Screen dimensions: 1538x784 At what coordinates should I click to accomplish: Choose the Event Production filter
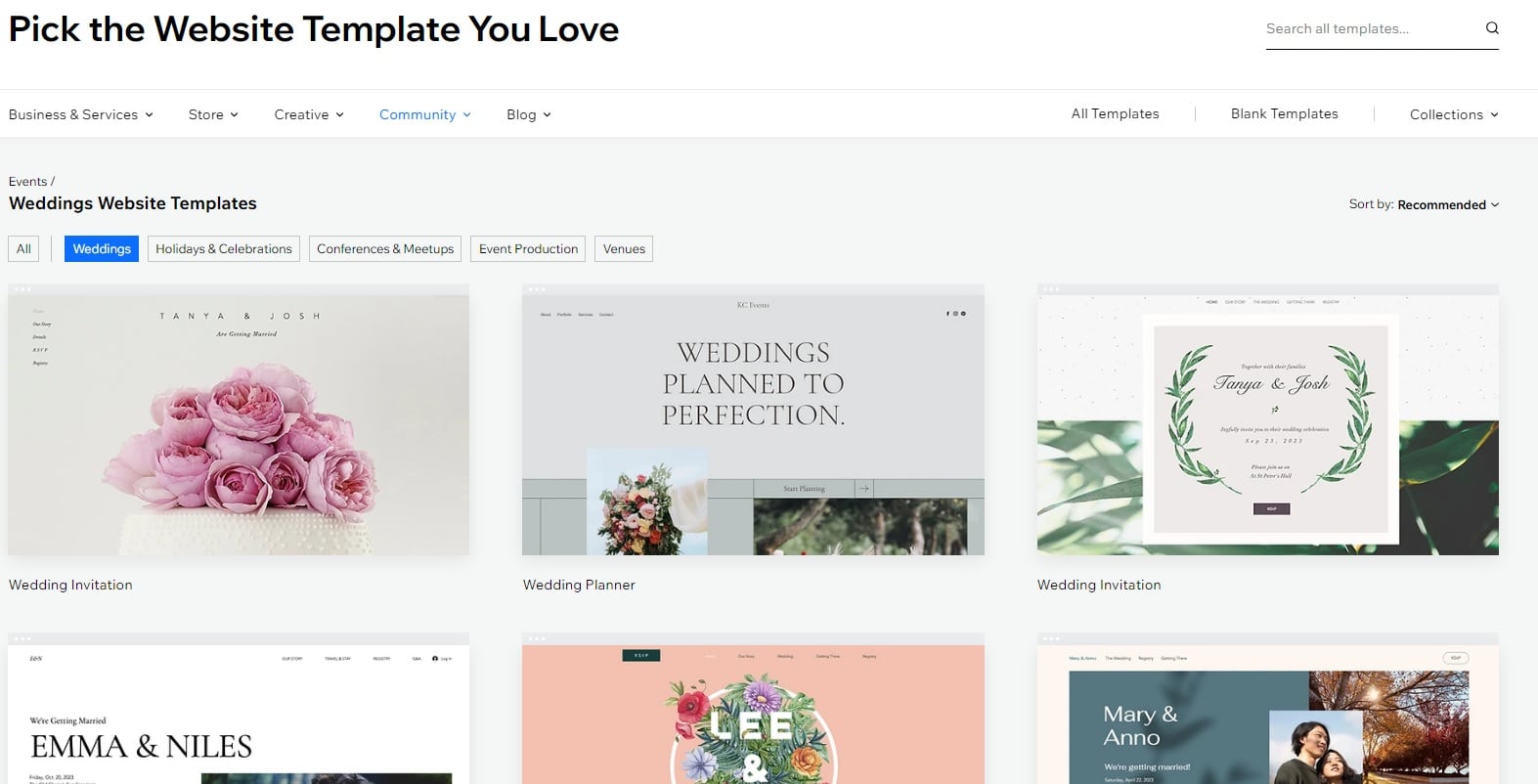[x=528, y=248]
